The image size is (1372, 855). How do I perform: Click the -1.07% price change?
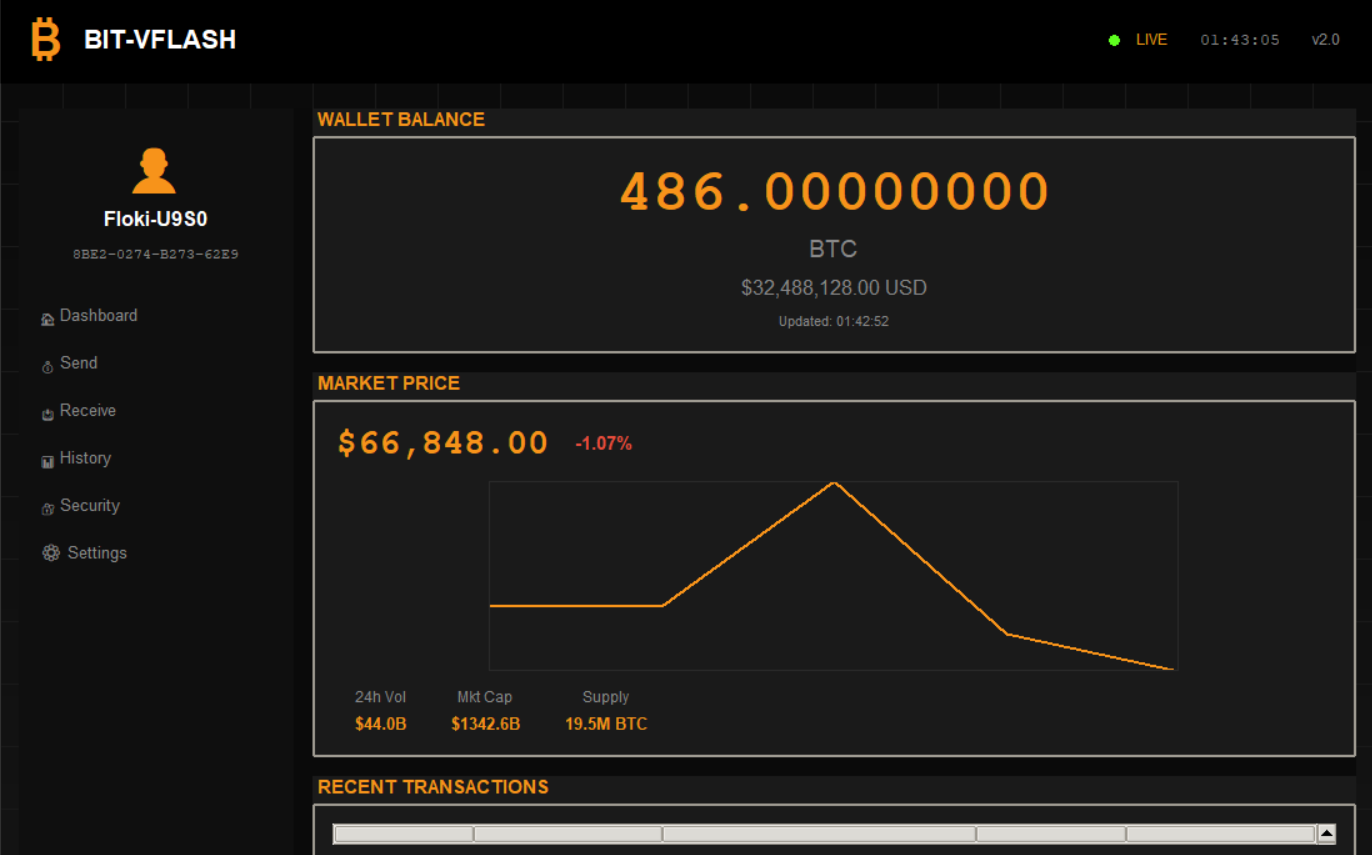pos(604,443)
